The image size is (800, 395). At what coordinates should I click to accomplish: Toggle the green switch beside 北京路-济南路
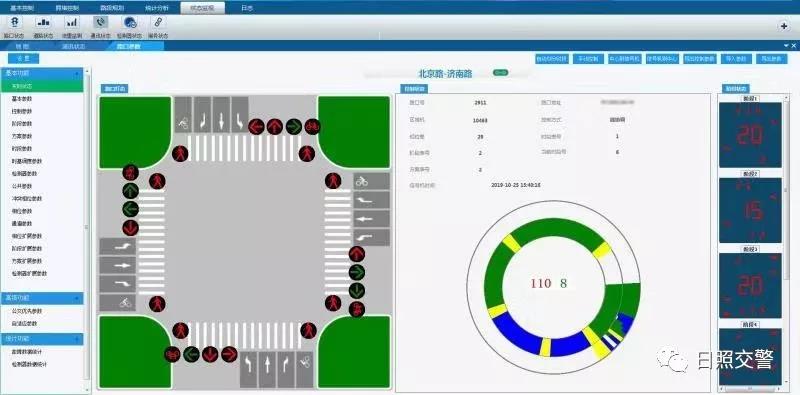[501, 73]
